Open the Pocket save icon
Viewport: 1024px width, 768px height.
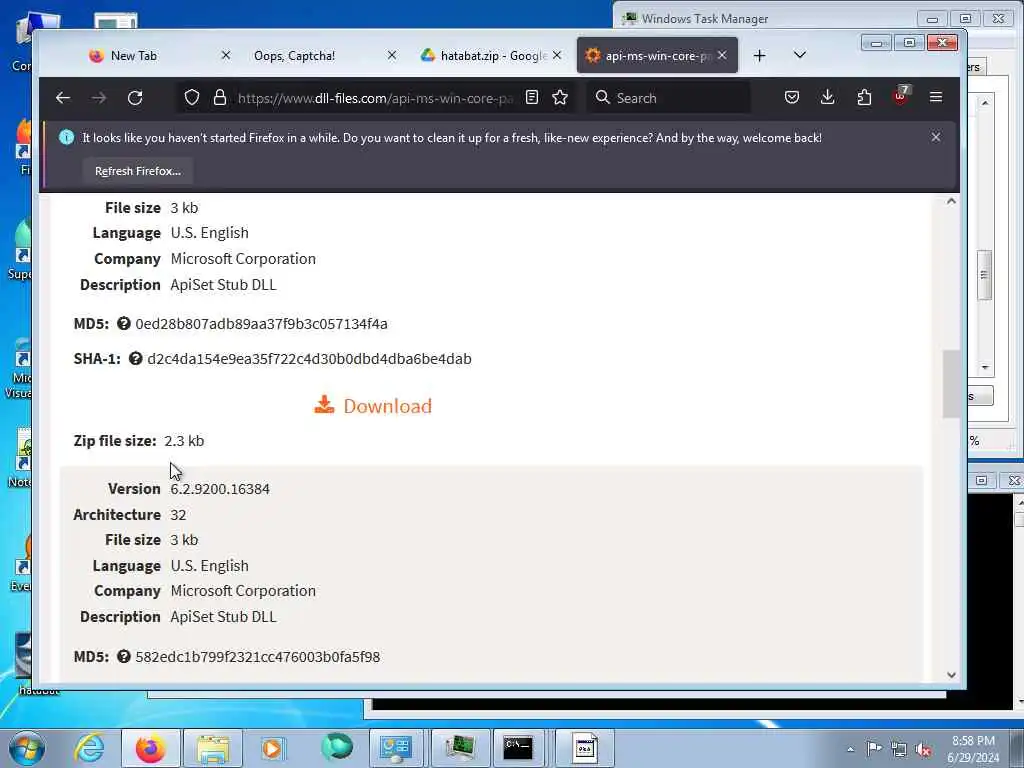792,97
